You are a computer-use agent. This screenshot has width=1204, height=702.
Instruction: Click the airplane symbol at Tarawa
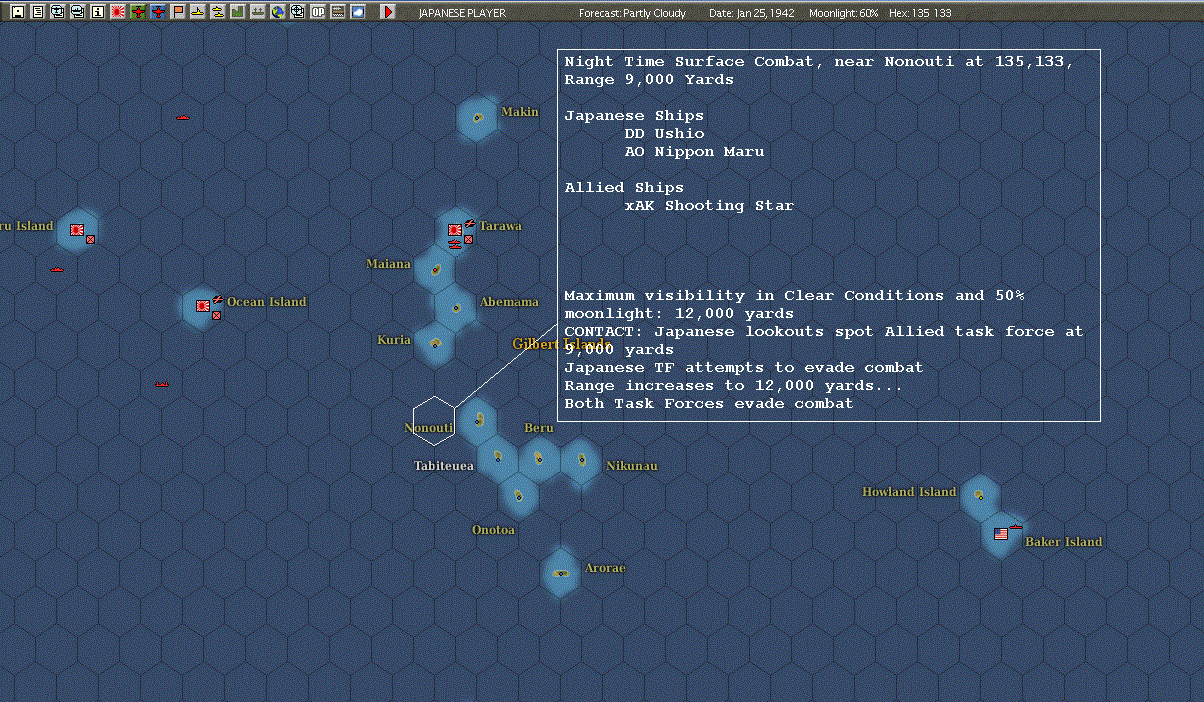(x=469, y=224)
